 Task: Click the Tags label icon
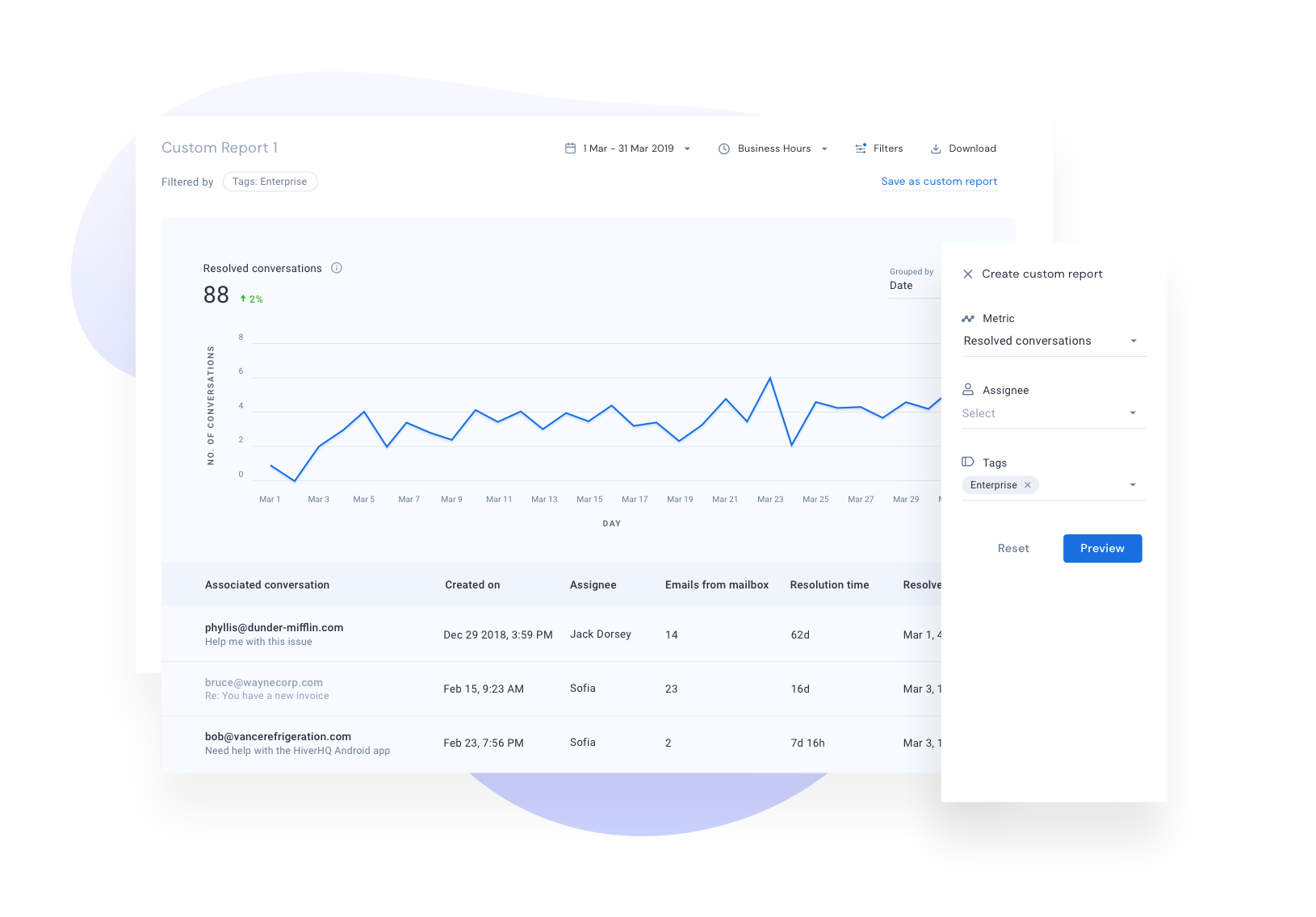(x=969, y=462)
